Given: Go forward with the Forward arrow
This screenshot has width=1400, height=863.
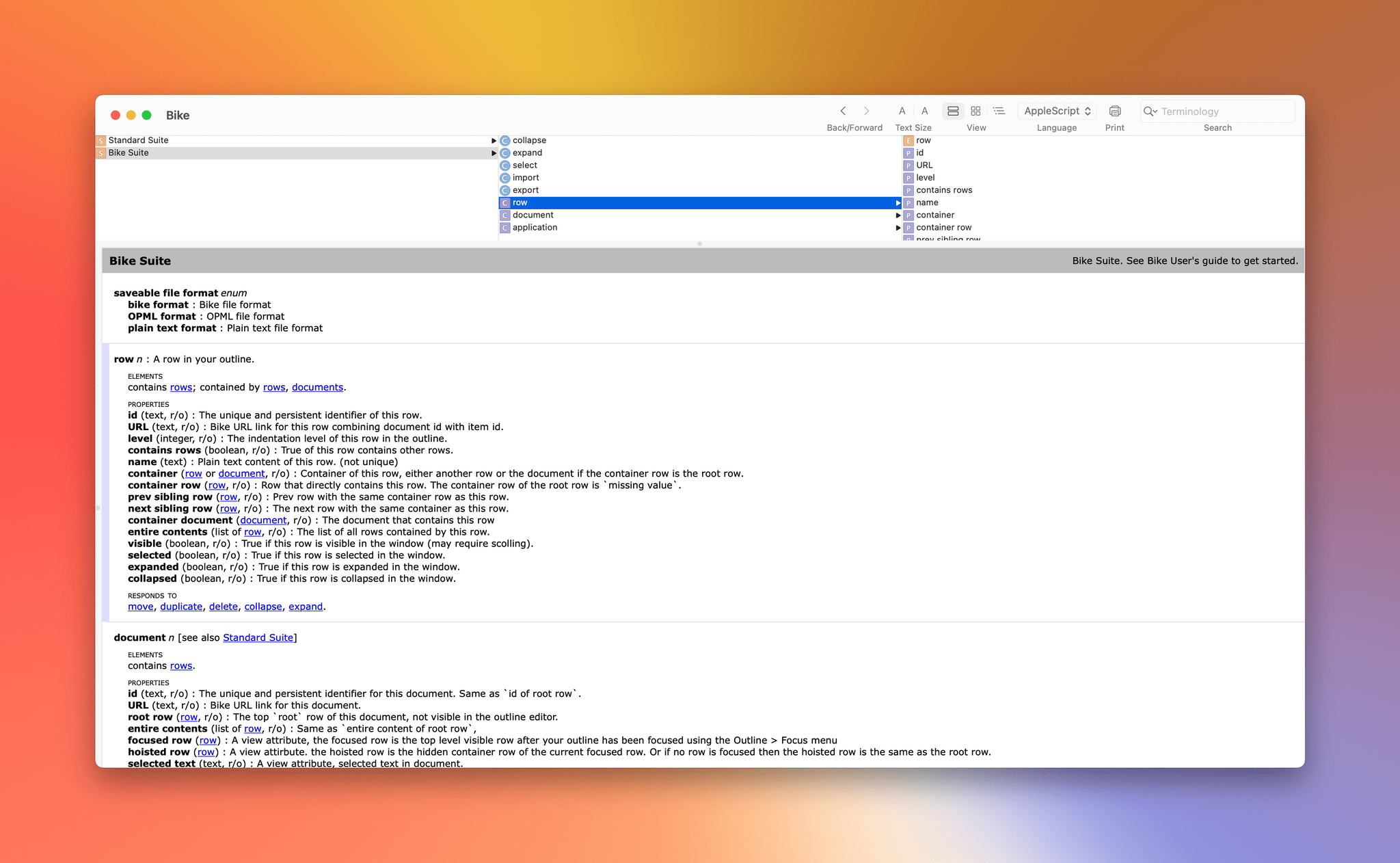Looking at the screenshot, I should pyautogui.click(x=866, y=111).
